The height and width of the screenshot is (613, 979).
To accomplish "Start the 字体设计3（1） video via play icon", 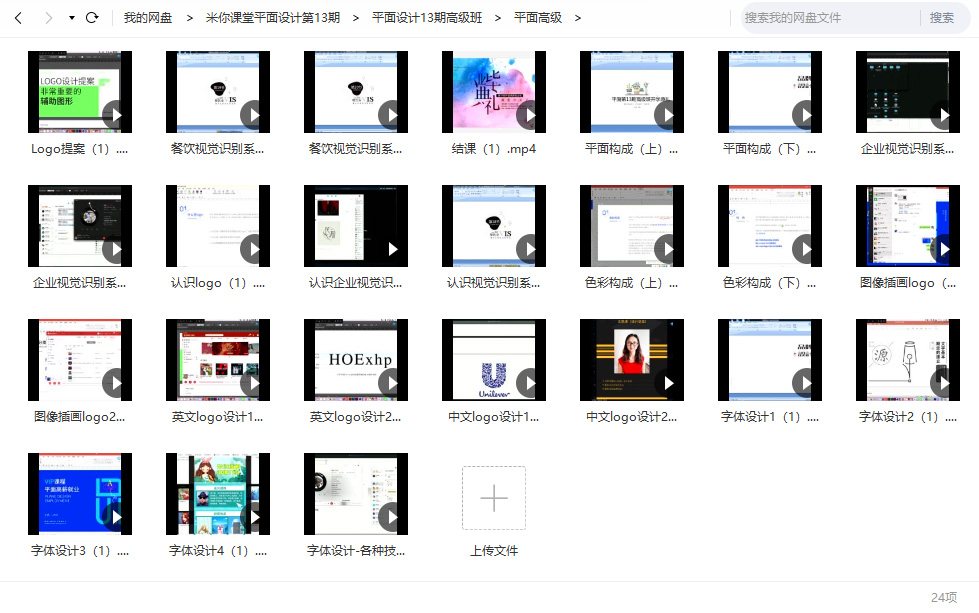I will [115, 518].
